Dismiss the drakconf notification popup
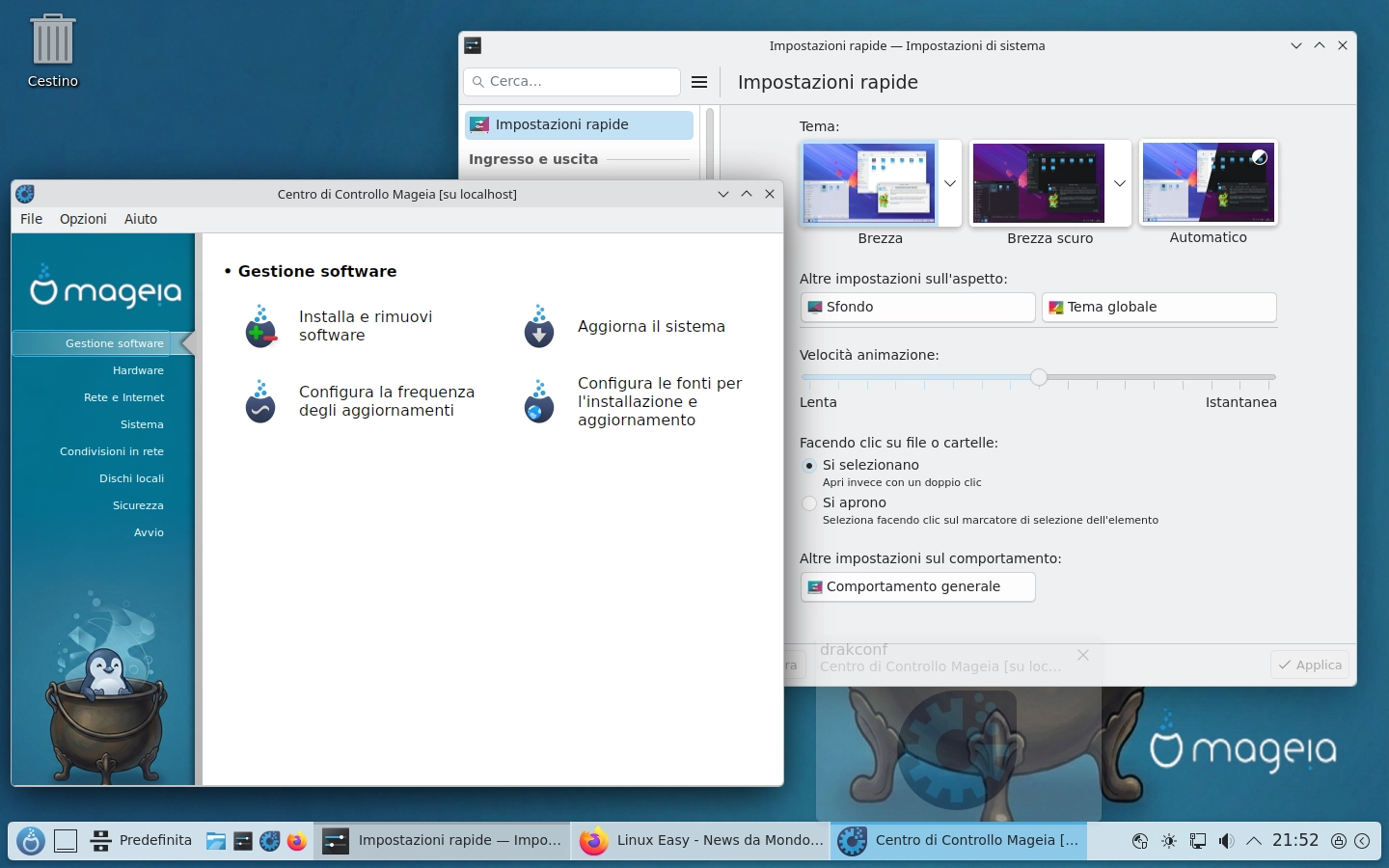 tap(1083, 655)
